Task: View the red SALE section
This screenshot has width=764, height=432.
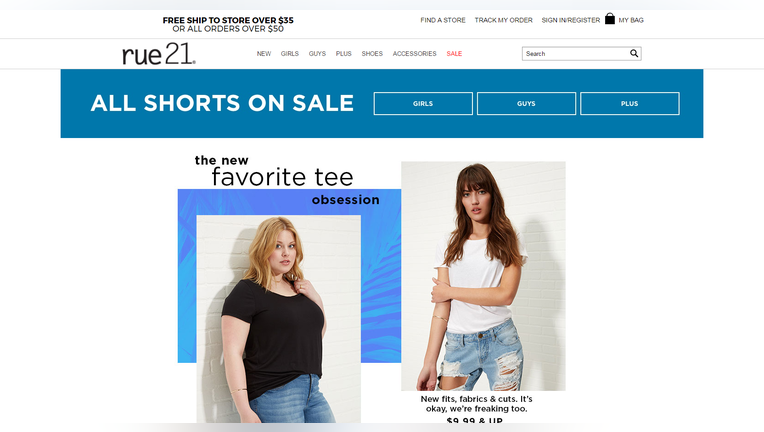Action: 454,54
